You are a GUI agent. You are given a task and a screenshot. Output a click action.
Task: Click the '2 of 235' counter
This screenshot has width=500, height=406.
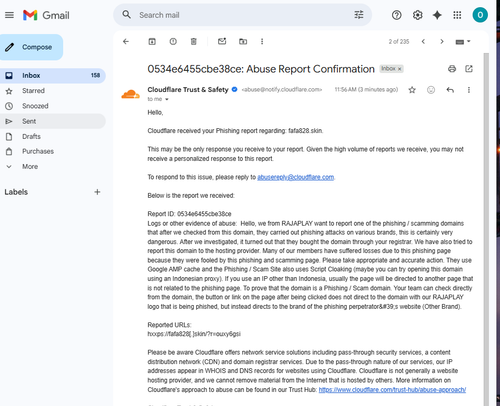[399, 42]
